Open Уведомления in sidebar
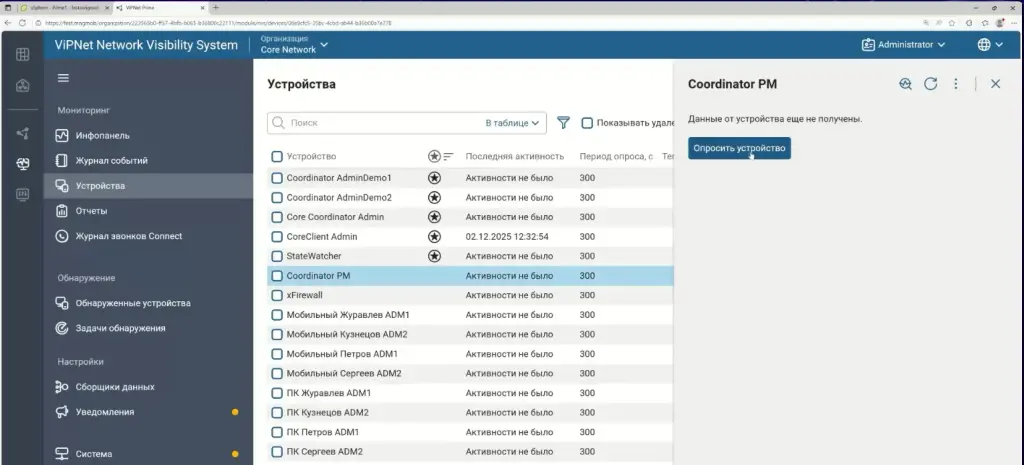This screenshot has width=1024, height=465. [148, 412]
